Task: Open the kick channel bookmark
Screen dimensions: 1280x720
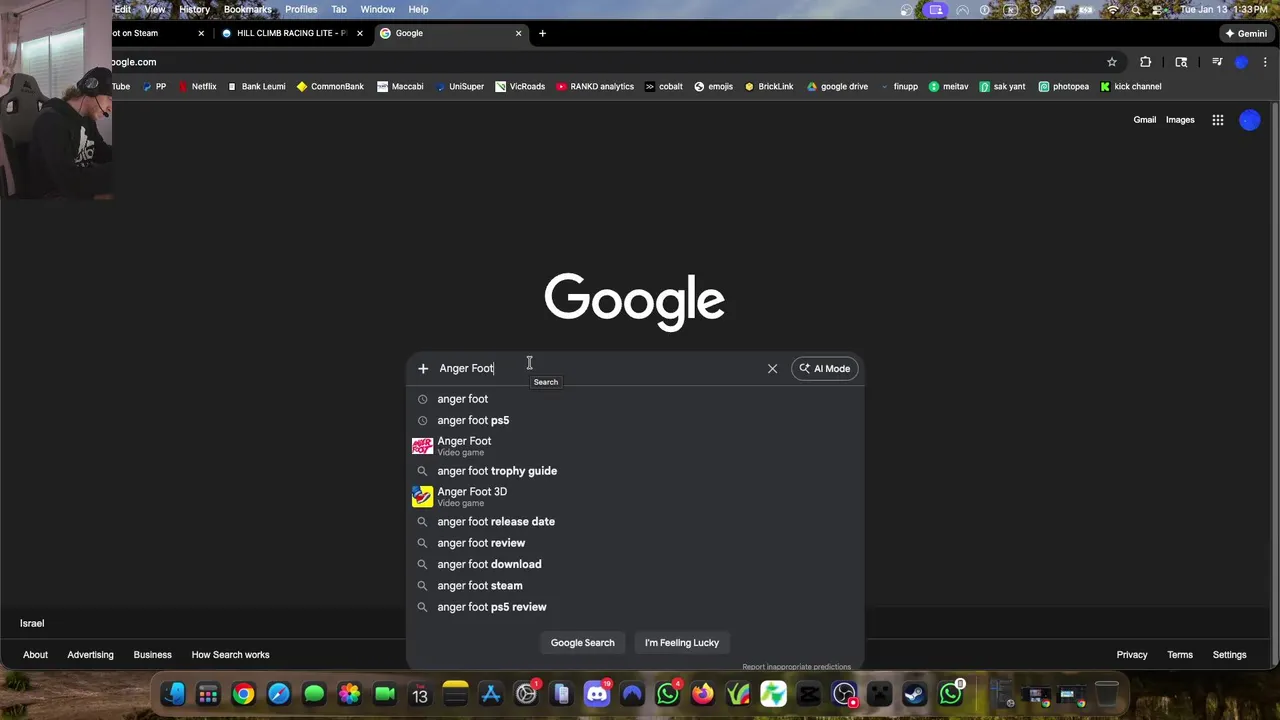Action: [x=1130, y=87]
